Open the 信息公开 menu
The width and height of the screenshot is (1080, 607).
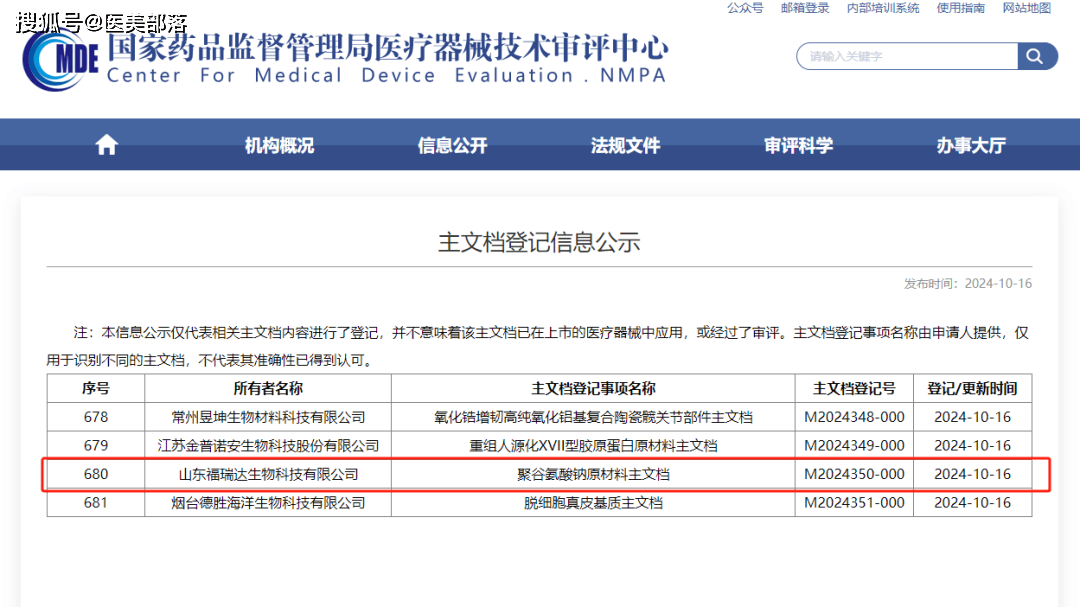[452, 145]
